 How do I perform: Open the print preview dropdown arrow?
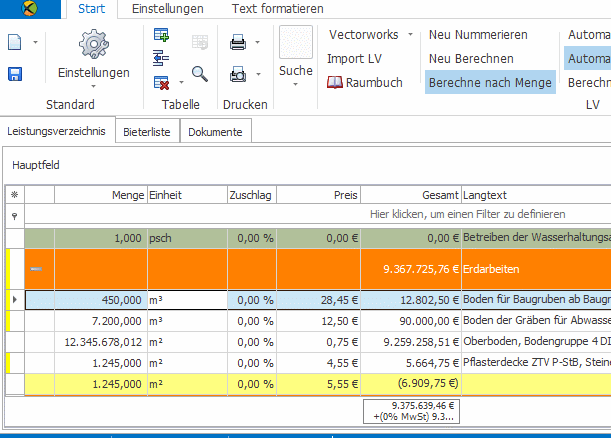(258, 74)
